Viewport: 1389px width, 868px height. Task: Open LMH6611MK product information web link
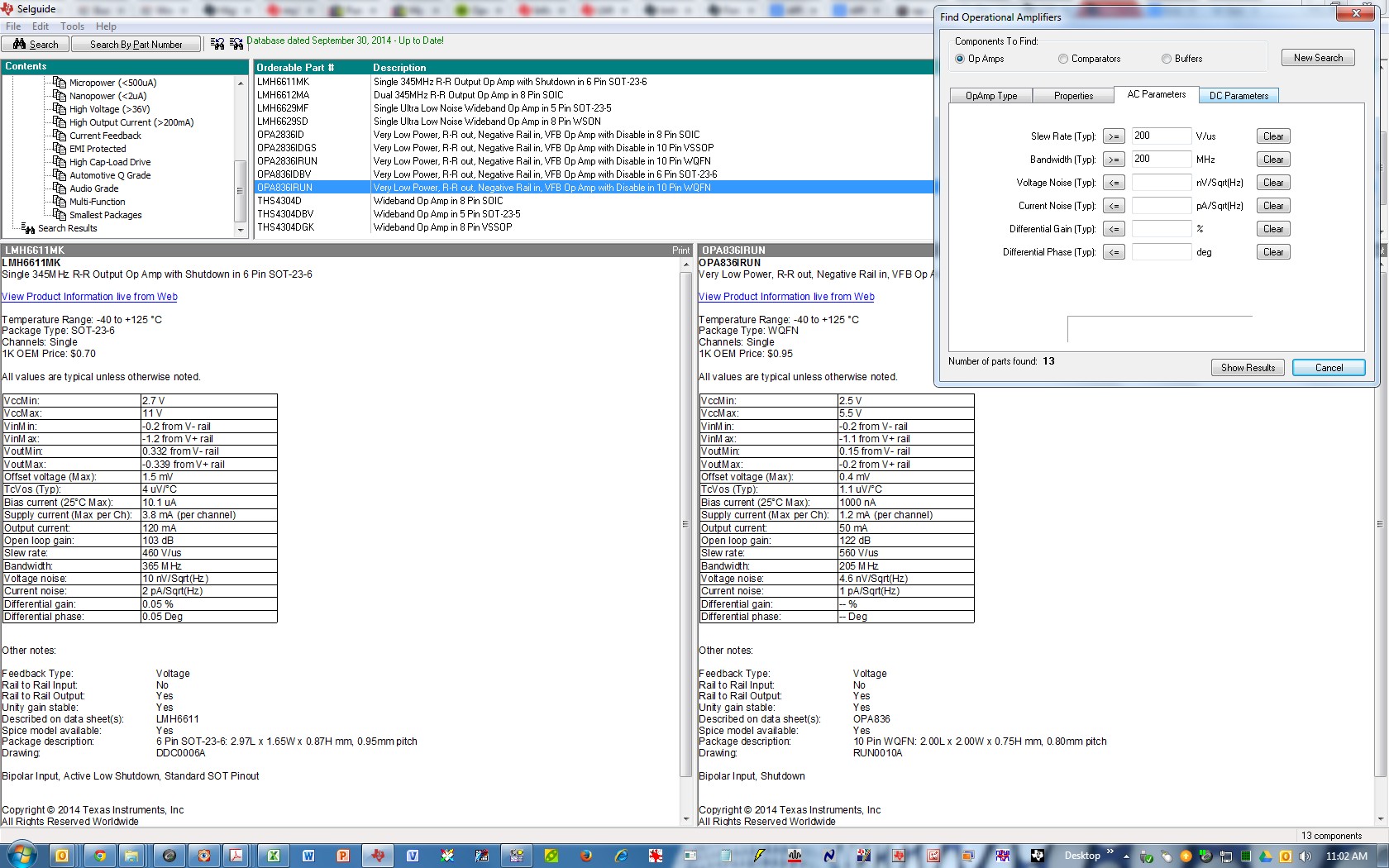click(x=89, y=297)
